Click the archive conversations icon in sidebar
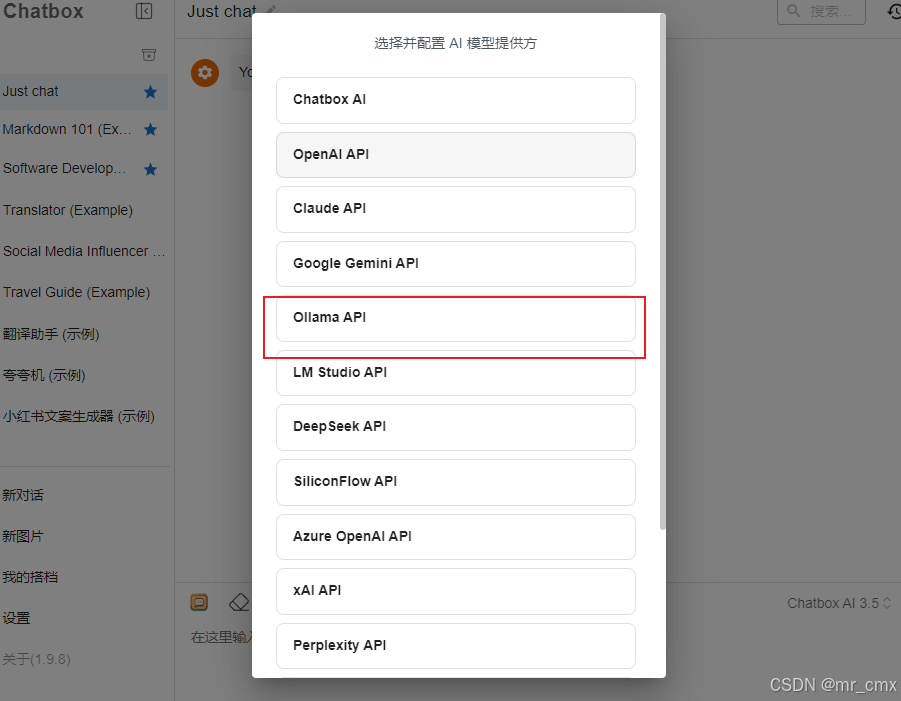Viewport: 901px width, 701px height. pyautogui.click(x=149, y=55)
